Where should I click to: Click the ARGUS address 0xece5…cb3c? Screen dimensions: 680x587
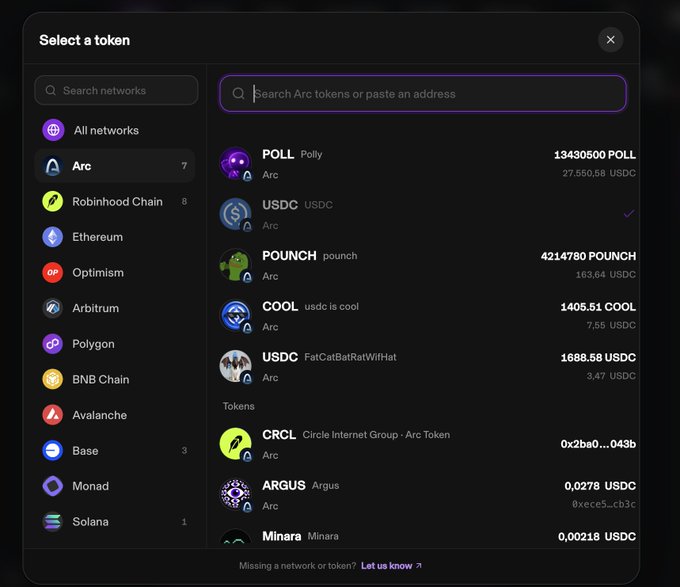[x=604, y=504]
